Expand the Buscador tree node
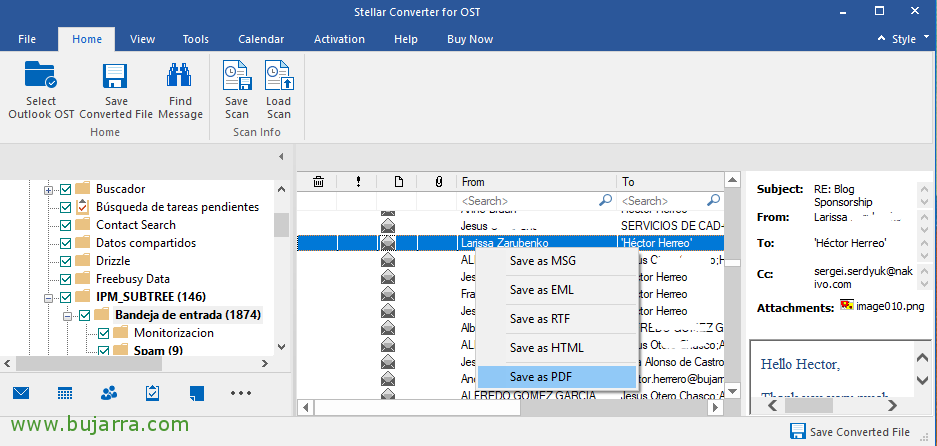937x446 pixels. point(48,190)
